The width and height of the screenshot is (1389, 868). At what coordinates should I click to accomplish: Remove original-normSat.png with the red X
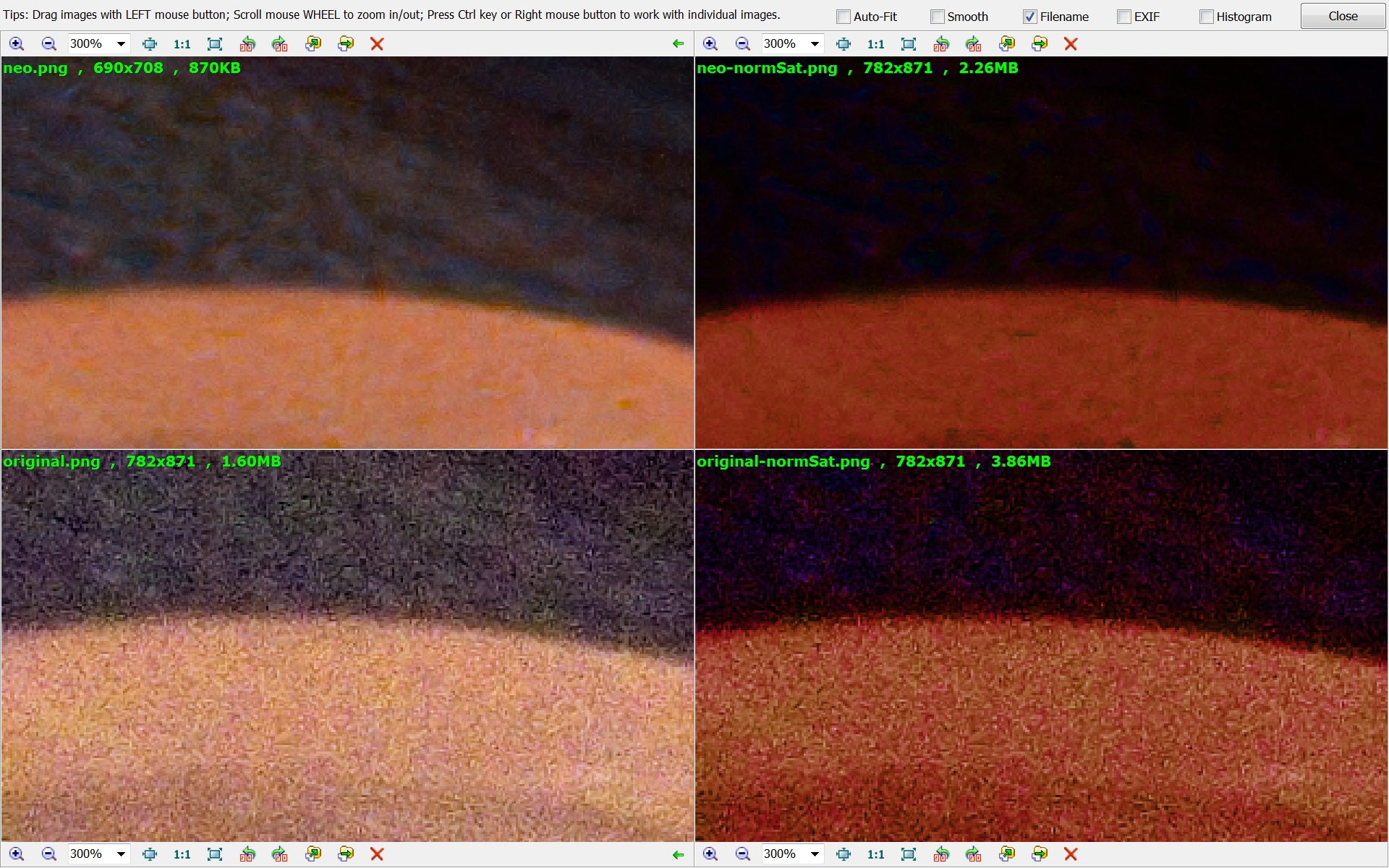click(x=1071, y=854)
